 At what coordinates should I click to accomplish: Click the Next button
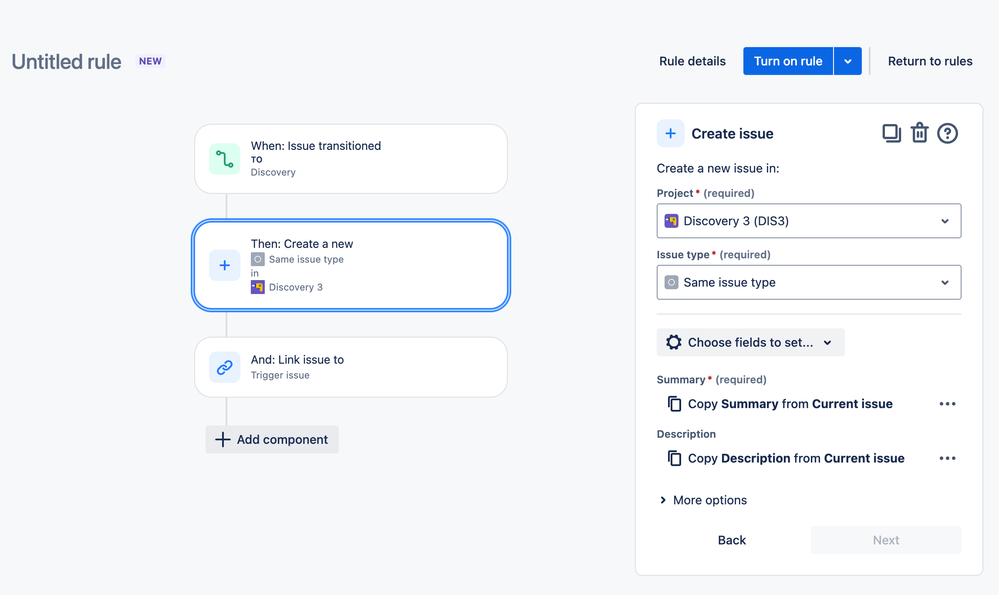click(886, 540)
